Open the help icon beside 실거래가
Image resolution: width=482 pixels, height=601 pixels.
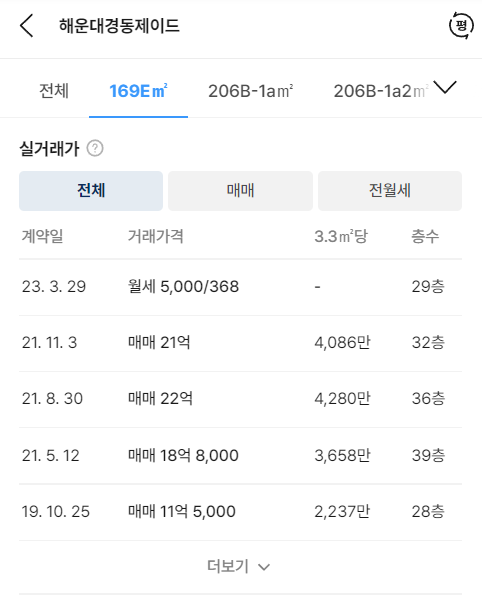[x=95, y=148]
